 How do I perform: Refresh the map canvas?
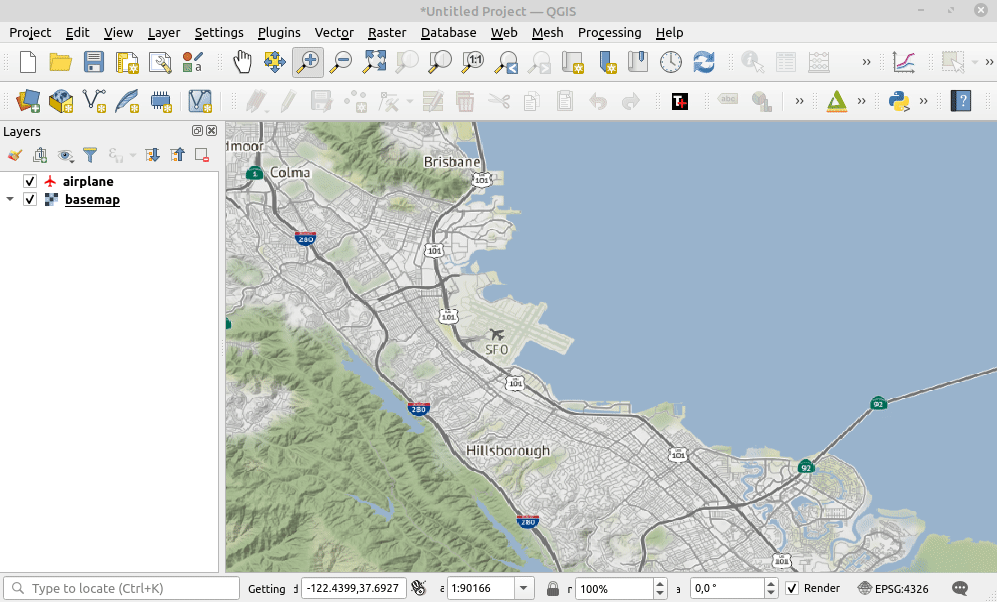click(704, 62)
